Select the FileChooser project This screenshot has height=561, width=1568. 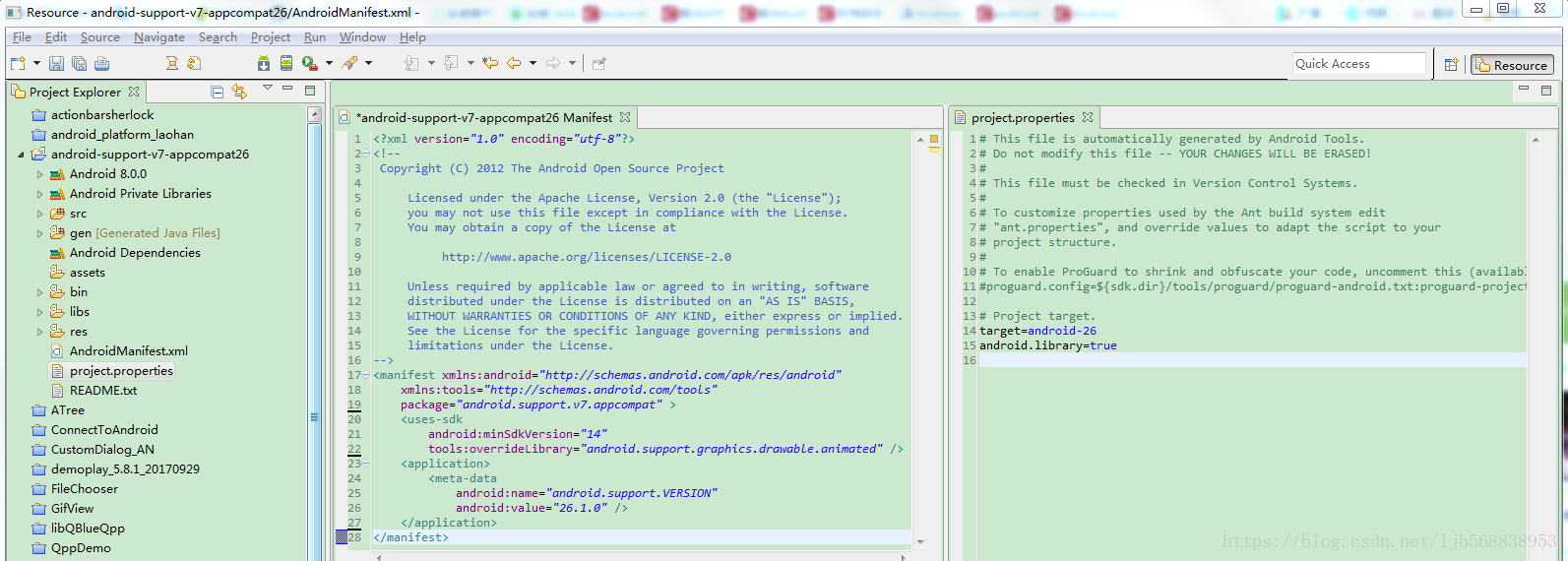pyautogui.click(x=84, y=489)
